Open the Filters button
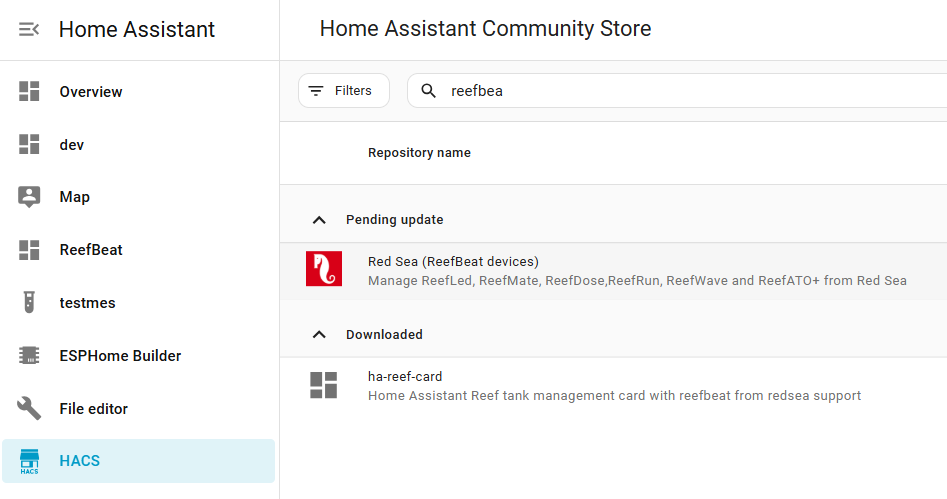Image resolution: width=947 pixels, height=499 pixels. [x=344, y=91]
